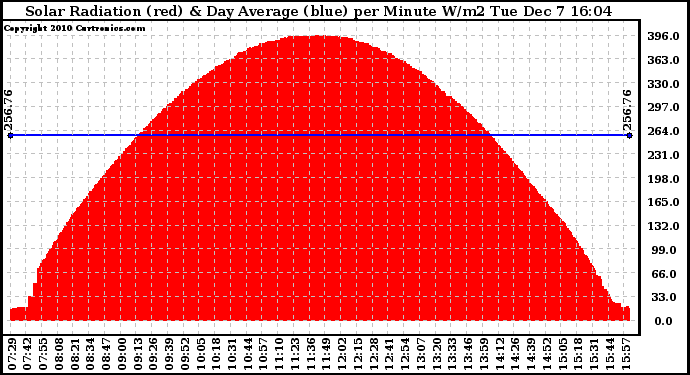Click the left 256.76 average label
Screen dimensions: 690x375
coord(9,110)
